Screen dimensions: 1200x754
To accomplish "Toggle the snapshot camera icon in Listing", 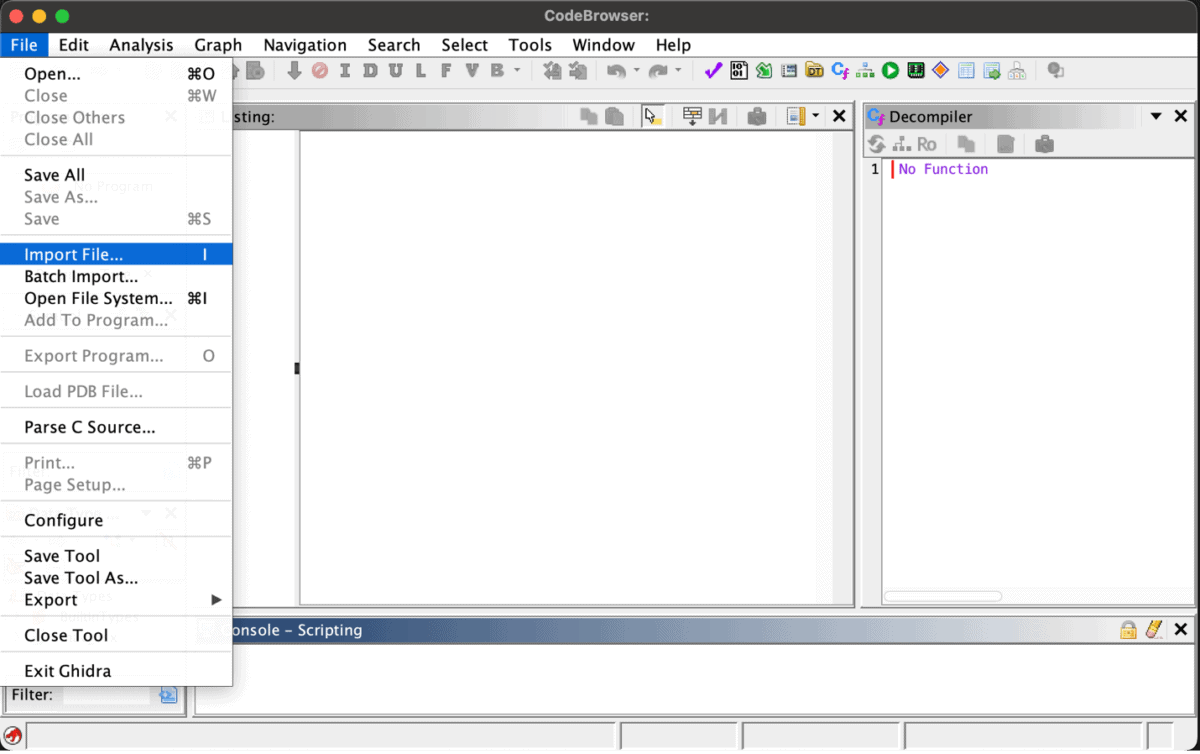I will pos(757,117).
